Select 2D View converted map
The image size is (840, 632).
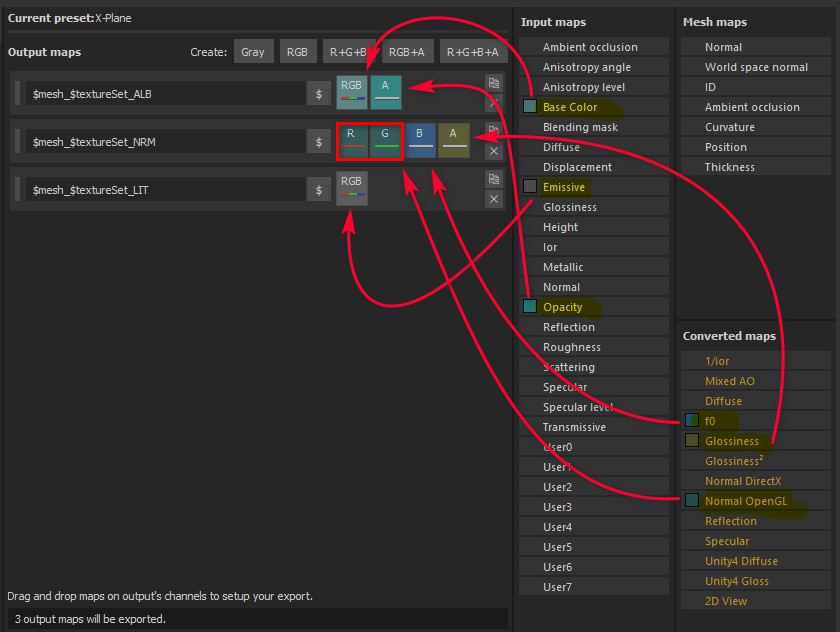pos(755,601)
